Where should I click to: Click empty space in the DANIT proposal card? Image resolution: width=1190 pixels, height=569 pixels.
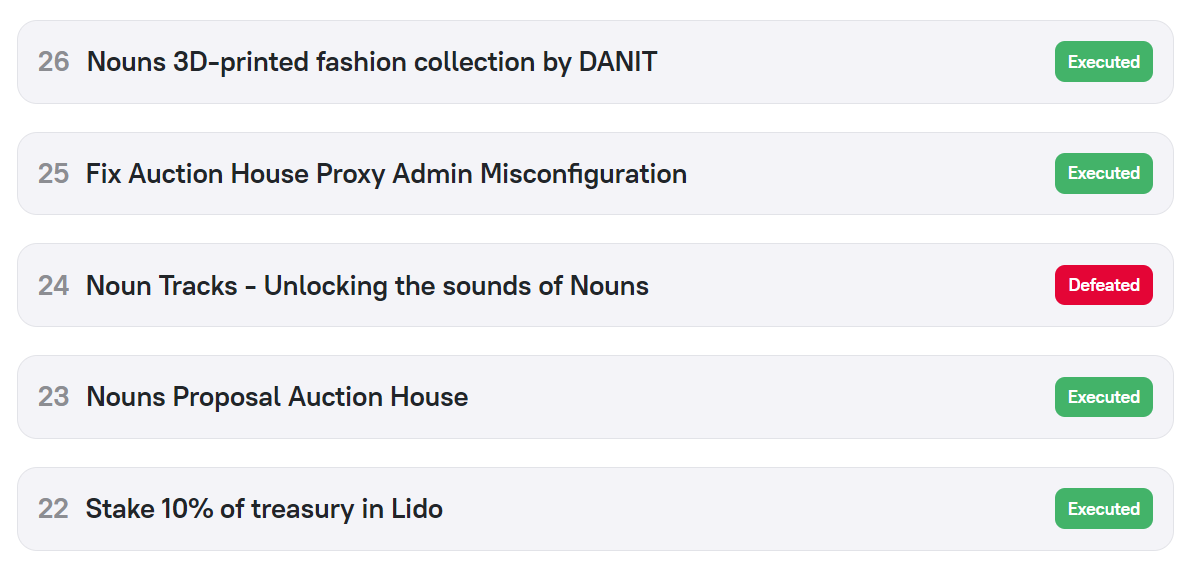click(850, 62)
